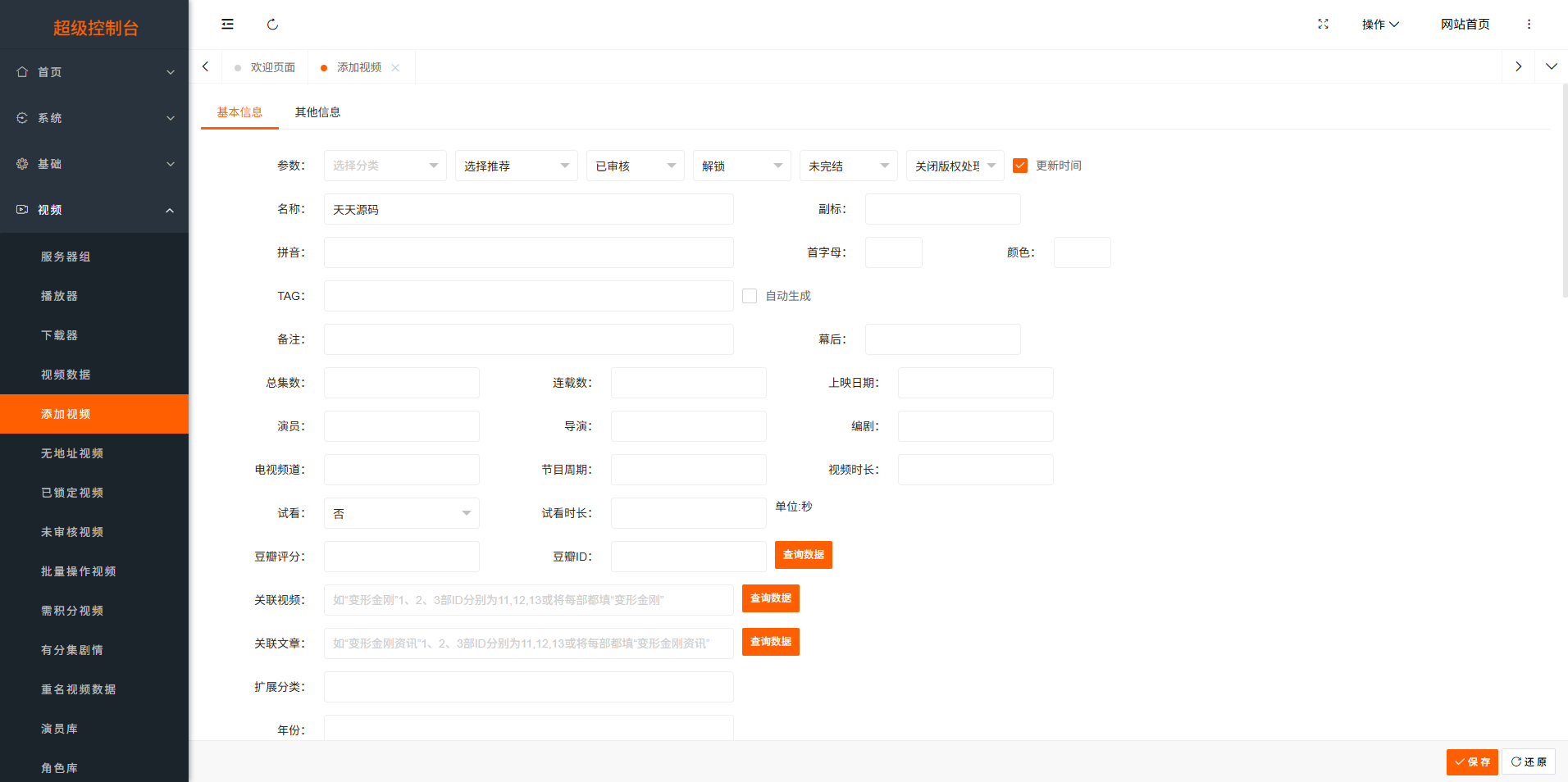Image resolution: width=1568 pixels, height=782 pixels.
Task: Toggle fullscreen mode icon
Action: (1323, 25)
